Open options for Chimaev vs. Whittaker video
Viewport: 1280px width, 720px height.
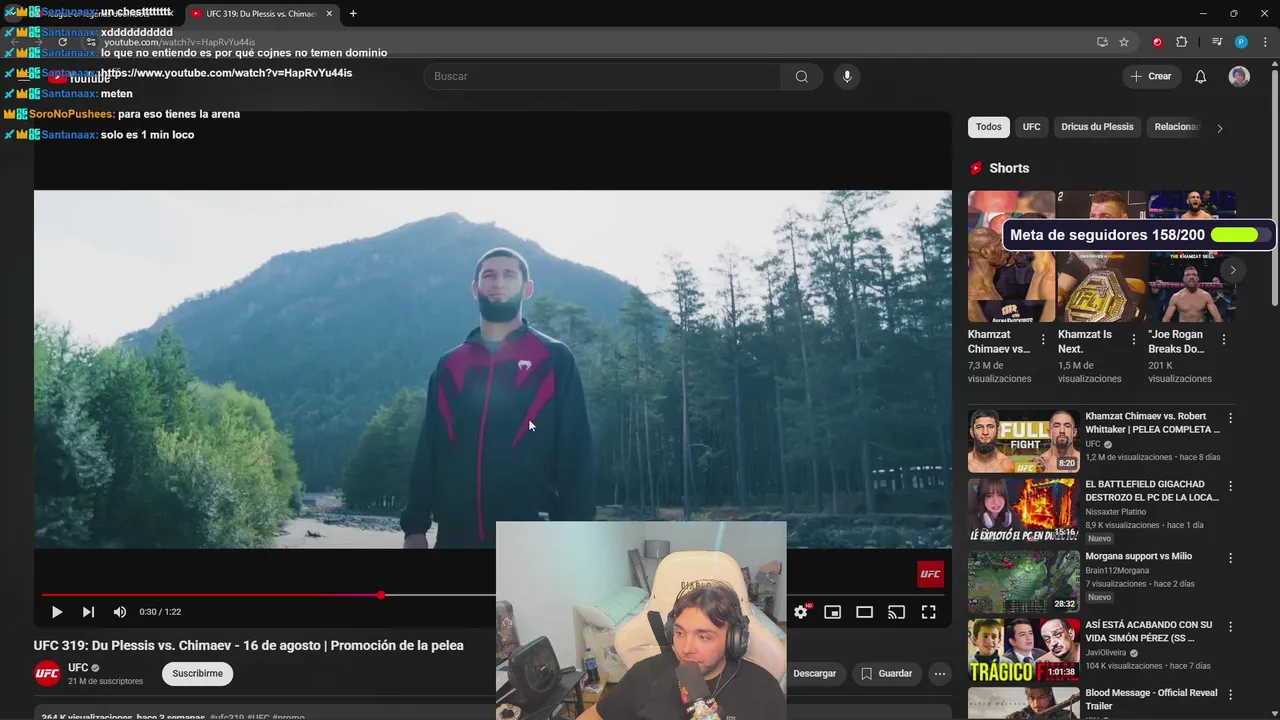pyautogui.click(x=1231, y=418)
